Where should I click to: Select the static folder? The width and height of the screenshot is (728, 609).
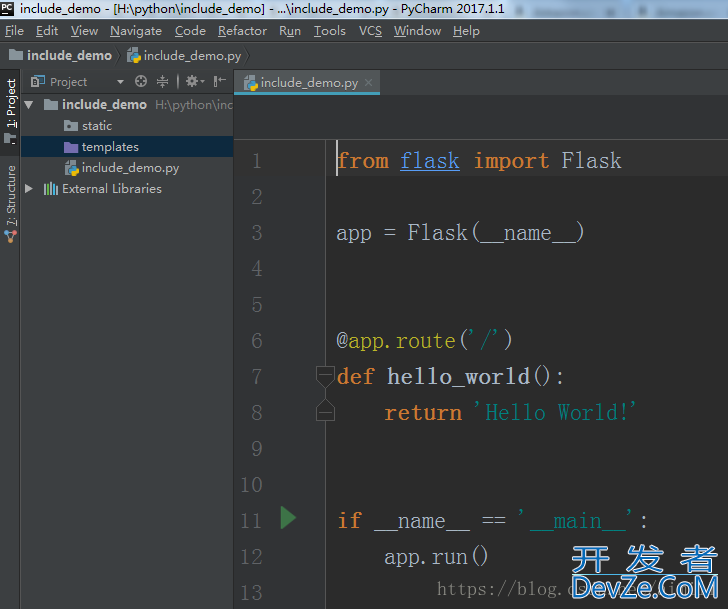point(97,126)
